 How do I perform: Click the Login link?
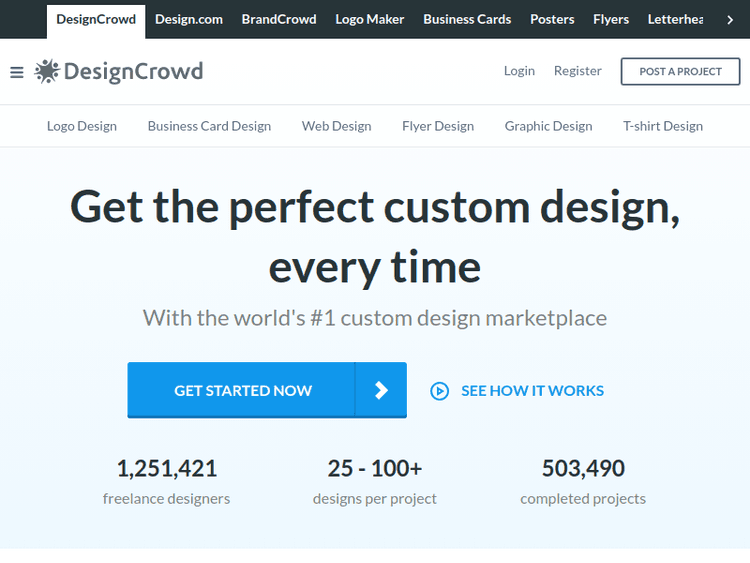[519, 71]
